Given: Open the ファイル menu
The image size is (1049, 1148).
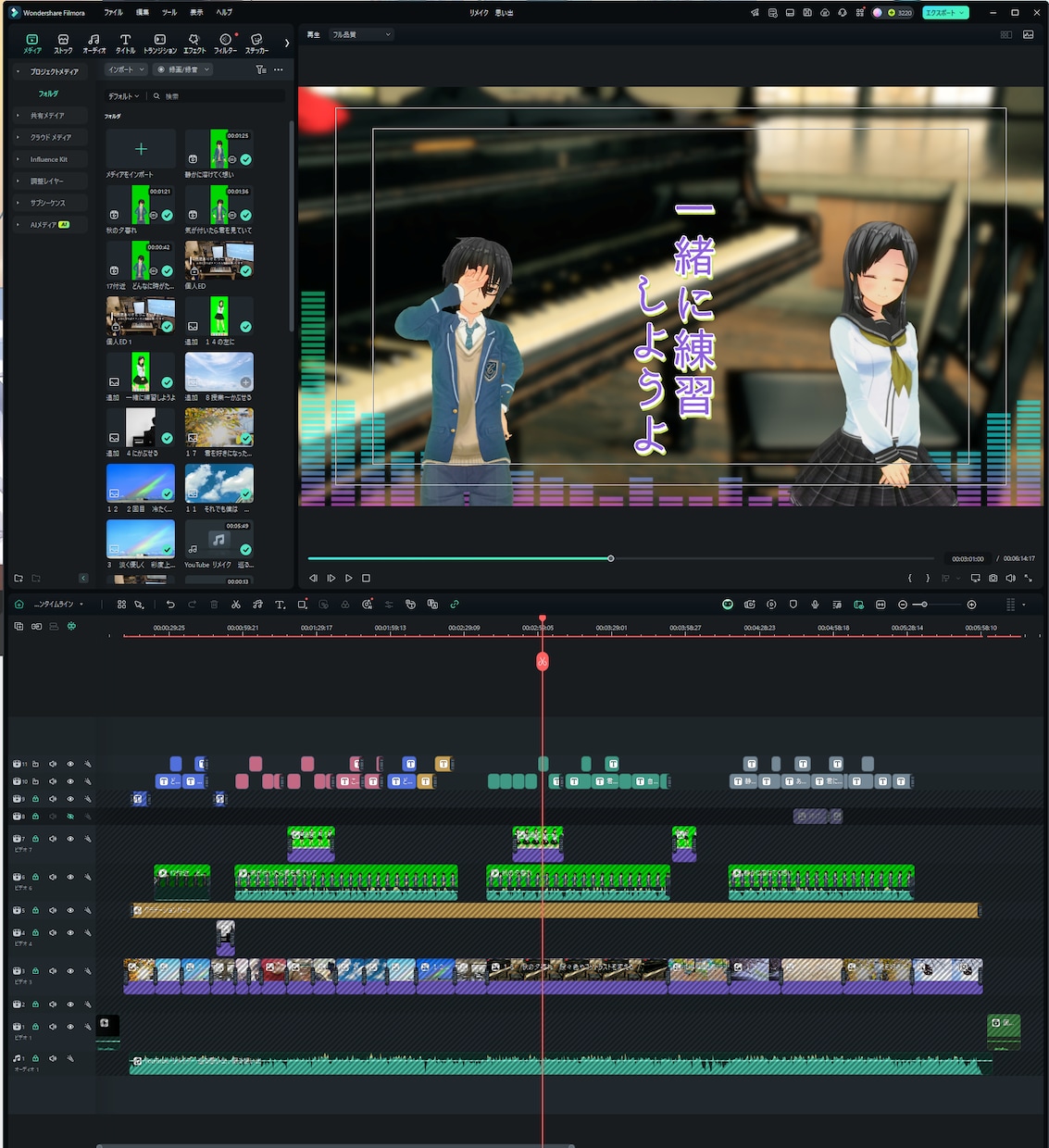Looking at the screenshot, I should [x=113, y=13].
